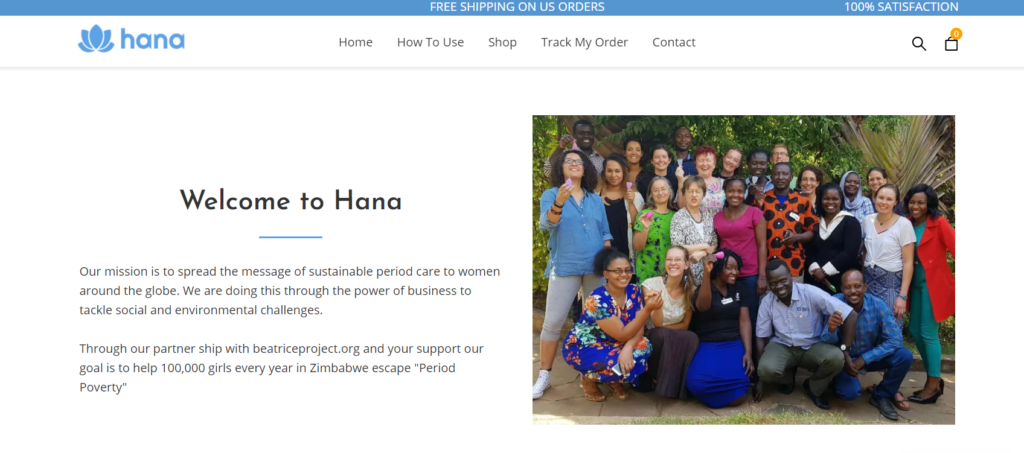Image resolution: width=1024 pixels, height=453 pixels.
Task: Open the How To Use page
Action: coord(430,42)
